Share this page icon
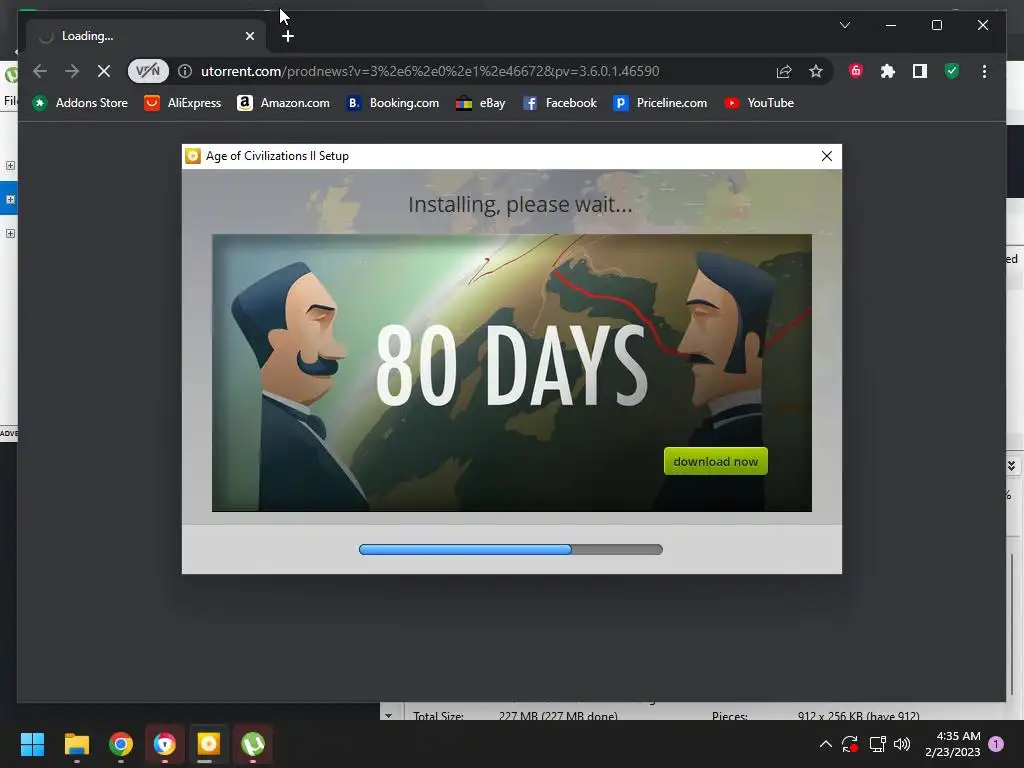 tap(784, 71)
